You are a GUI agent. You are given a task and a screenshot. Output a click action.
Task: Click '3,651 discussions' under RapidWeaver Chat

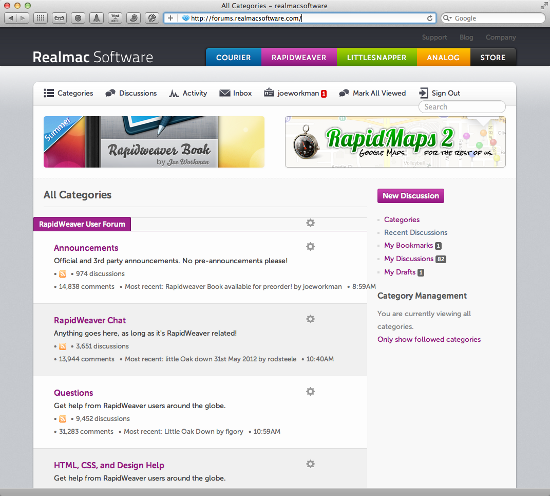tap(102, 346)
